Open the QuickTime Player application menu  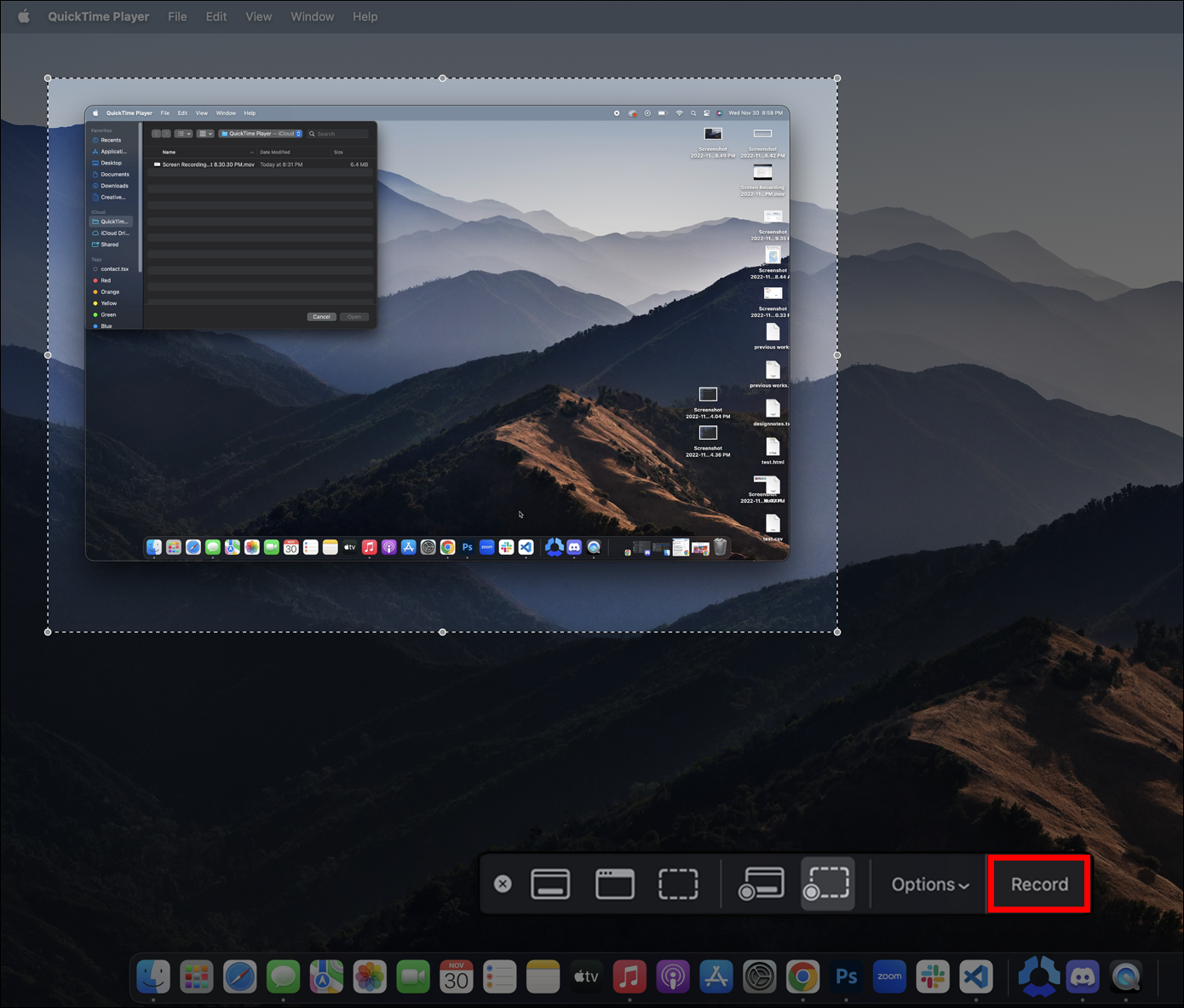click(x=98, y=16)
